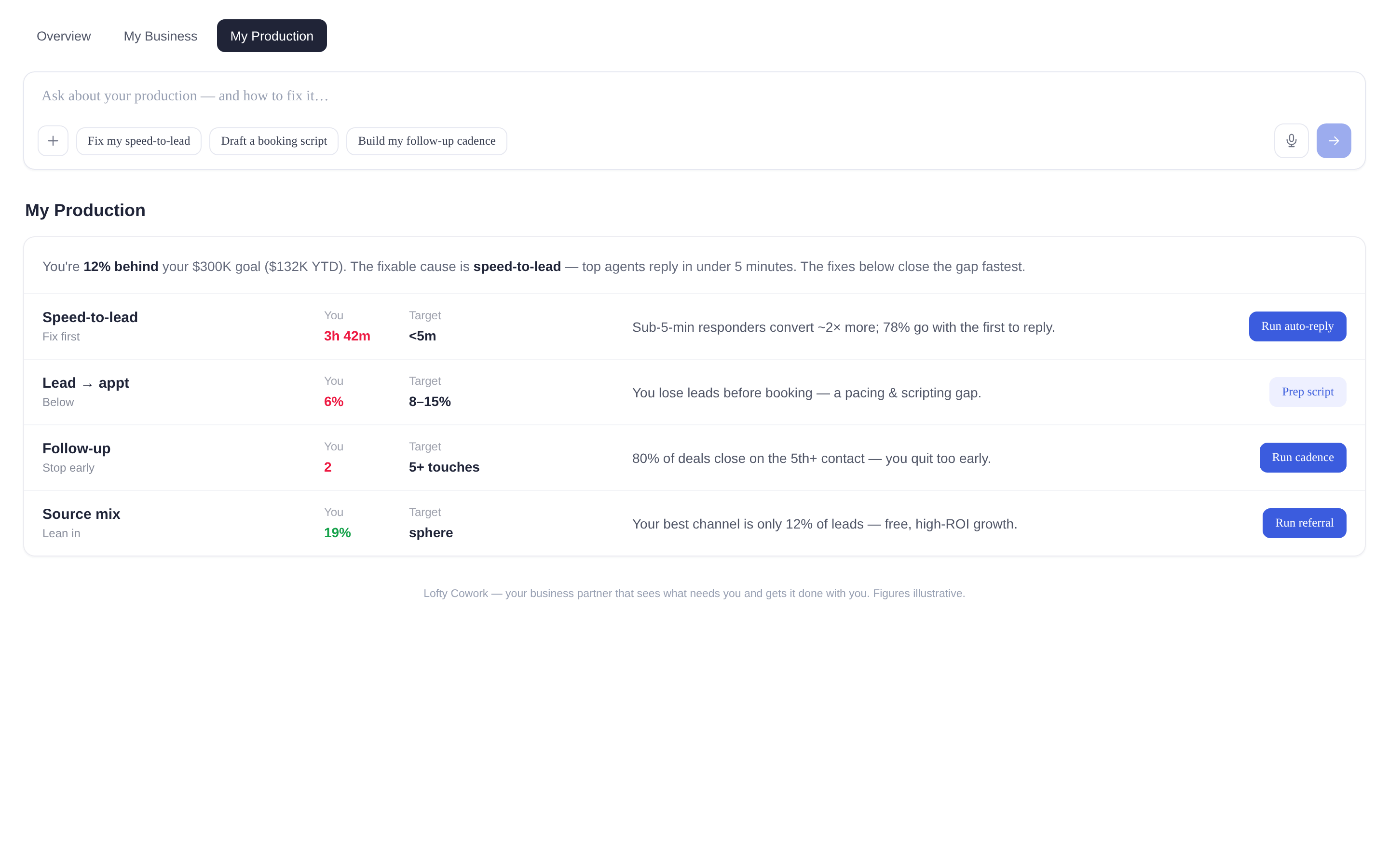1389x868 pixels.
Task: Click the pacing & scripting gap text
Action: pos(806,393)
